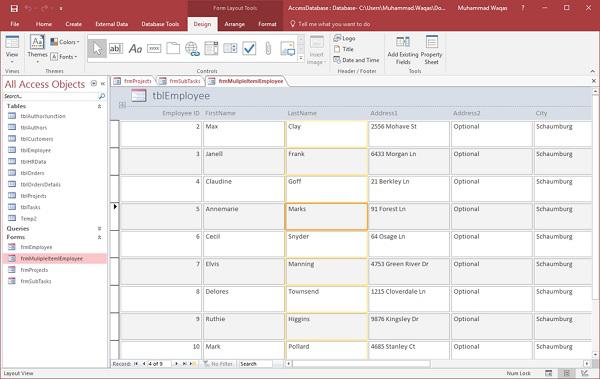The height and width of the screenshot is (379, 600).
Task: Switch to Layout View in the status bar
Action: [x=567, y=373]
